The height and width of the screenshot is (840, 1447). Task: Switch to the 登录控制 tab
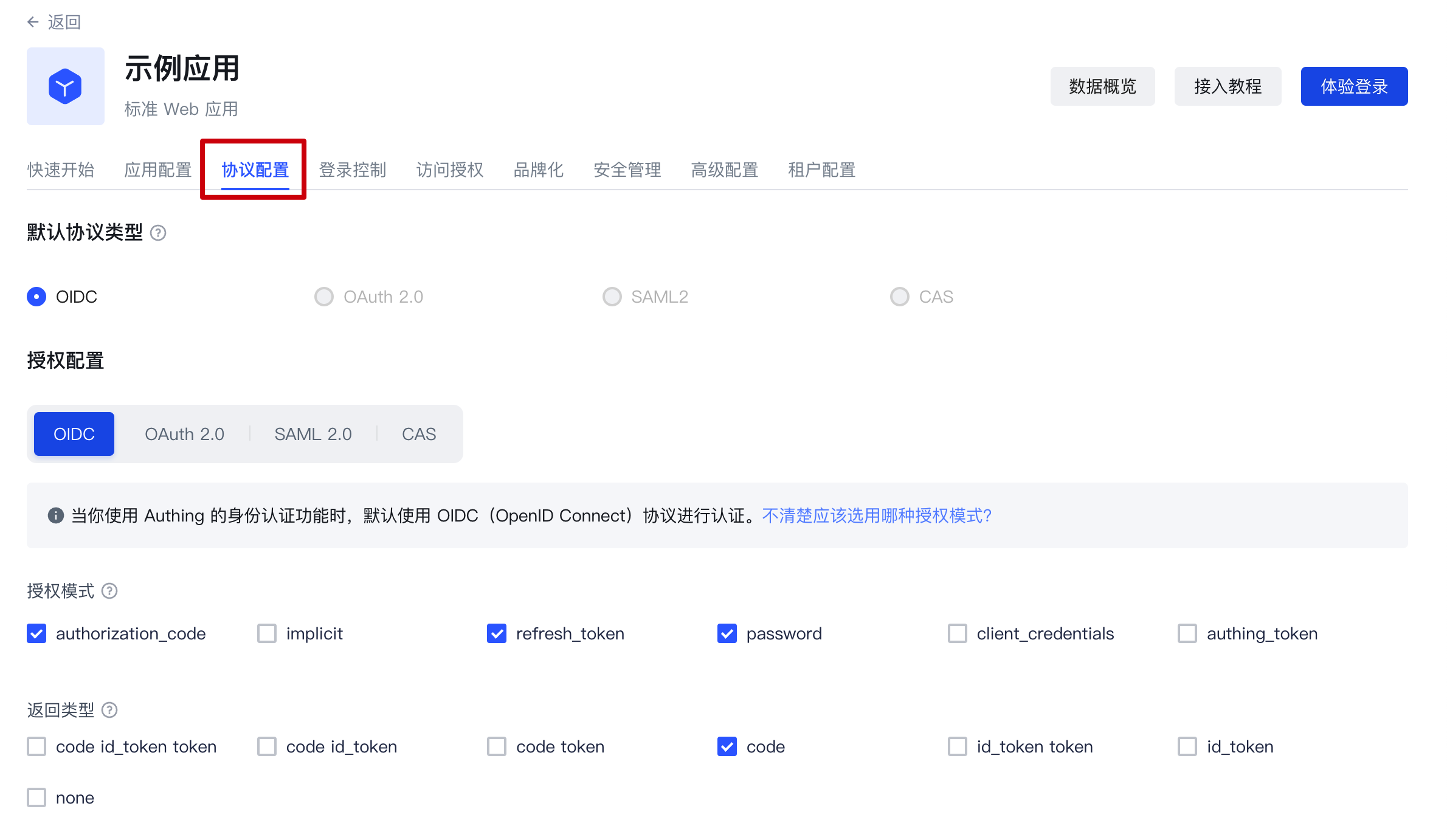click(x=353, y=170)
